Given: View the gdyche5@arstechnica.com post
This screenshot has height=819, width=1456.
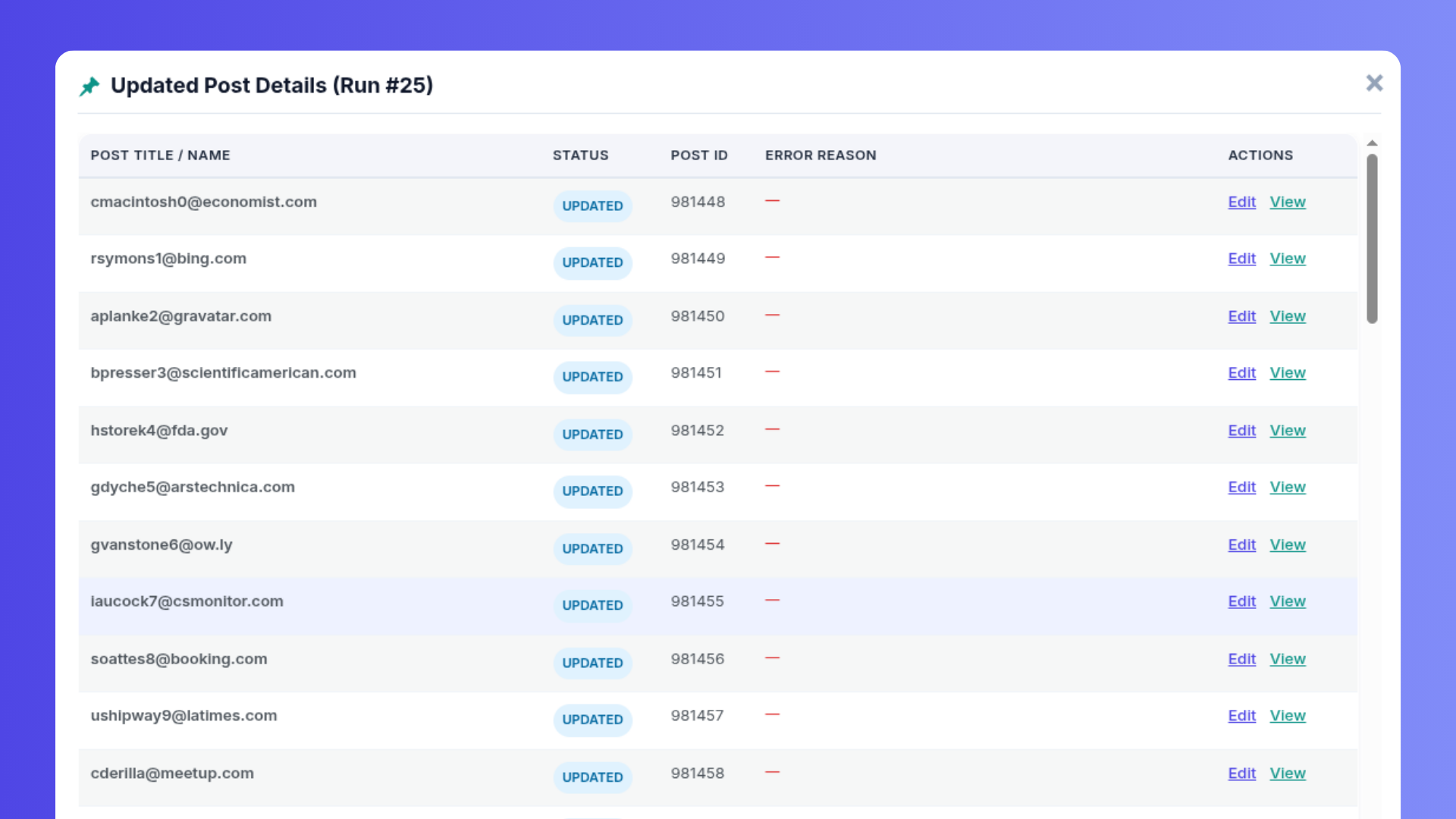Looking at the screenshot, I should pos(1288,488).
